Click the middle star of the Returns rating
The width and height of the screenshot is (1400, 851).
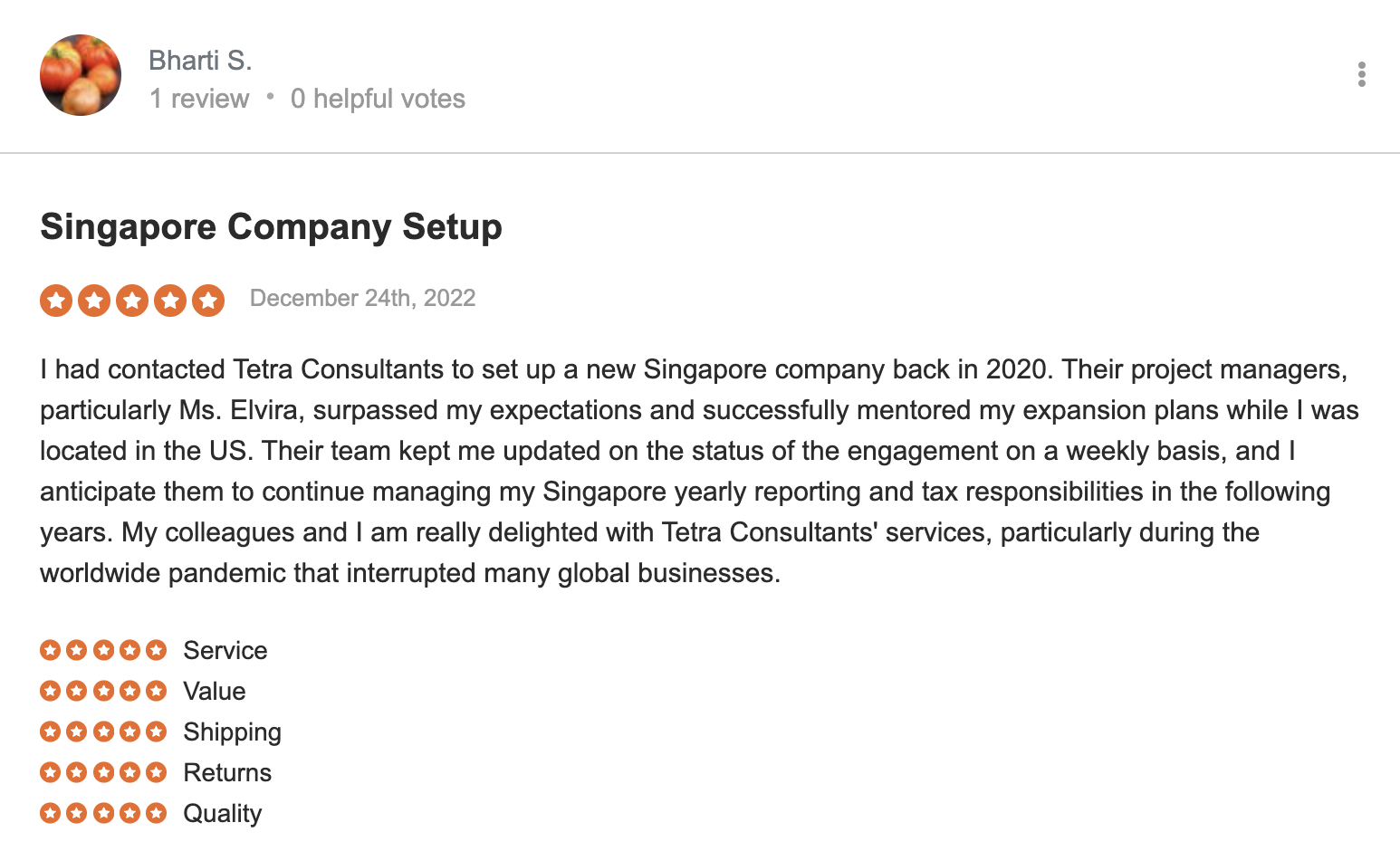[x=103, y=772]
